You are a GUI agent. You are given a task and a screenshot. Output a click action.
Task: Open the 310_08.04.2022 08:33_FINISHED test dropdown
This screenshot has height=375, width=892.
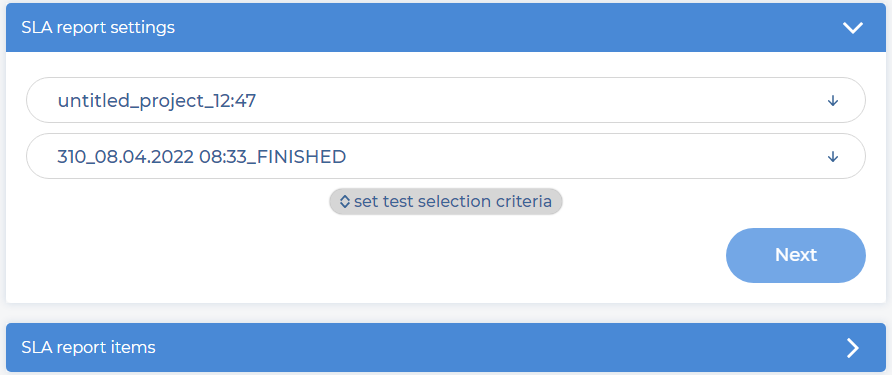pos(446,156)
